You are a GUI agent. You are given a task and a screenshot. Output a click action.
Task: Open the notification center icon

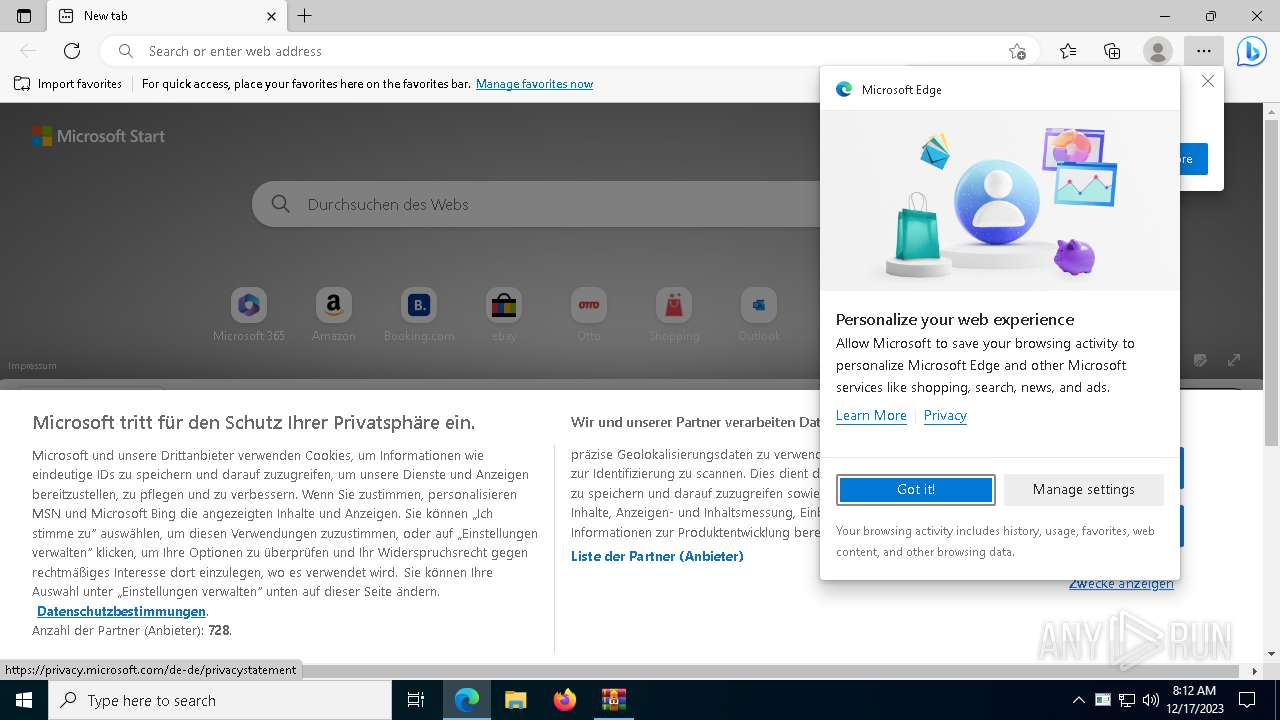[x=1247, y=700]
